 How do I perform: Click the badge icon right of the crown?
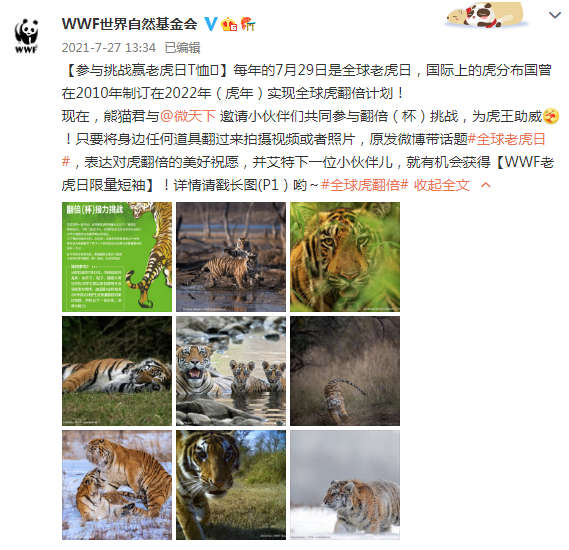(248, 24)
